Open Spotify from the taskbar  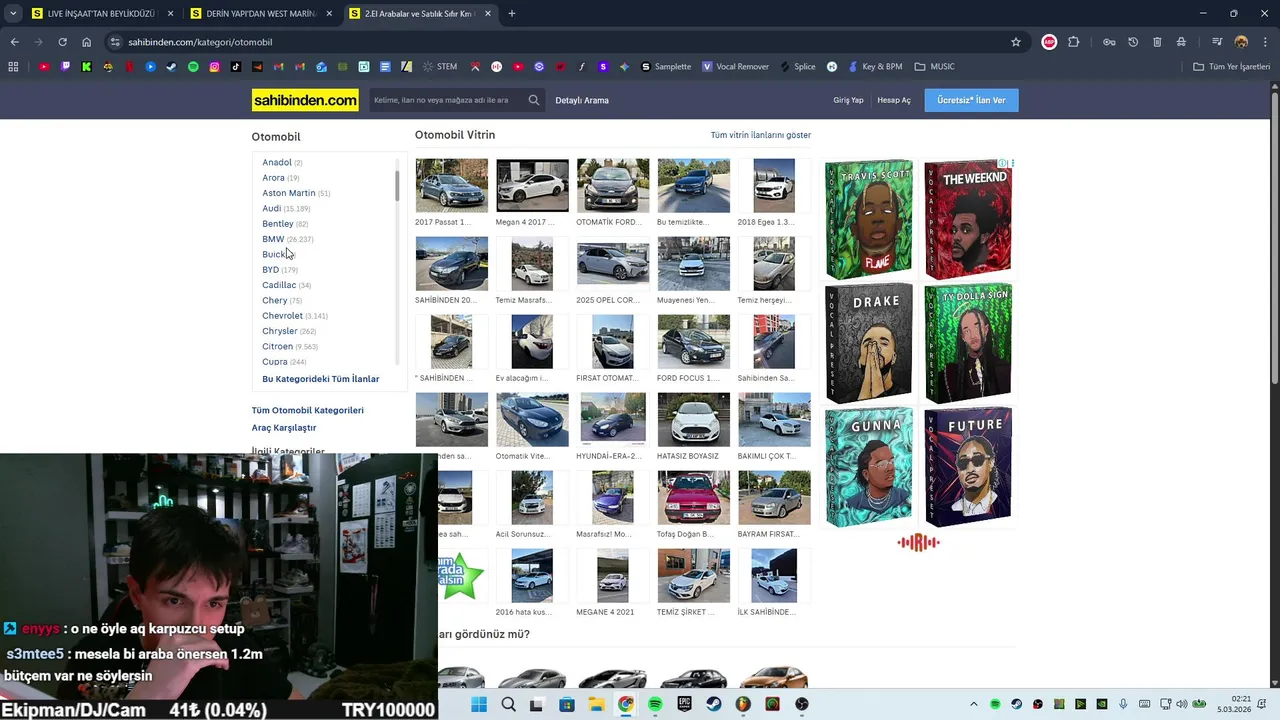point(655,704)
